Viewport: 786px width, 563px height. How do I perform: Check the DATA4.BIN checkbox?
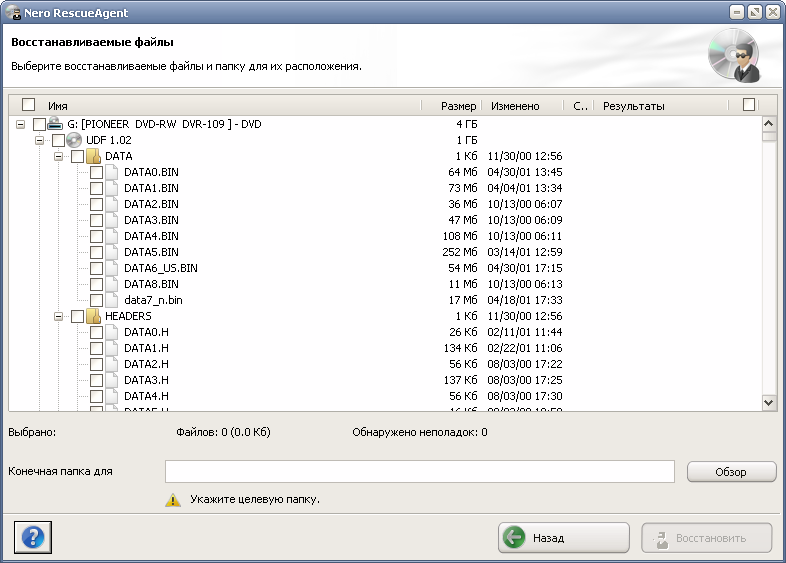(x=96, y=236)
